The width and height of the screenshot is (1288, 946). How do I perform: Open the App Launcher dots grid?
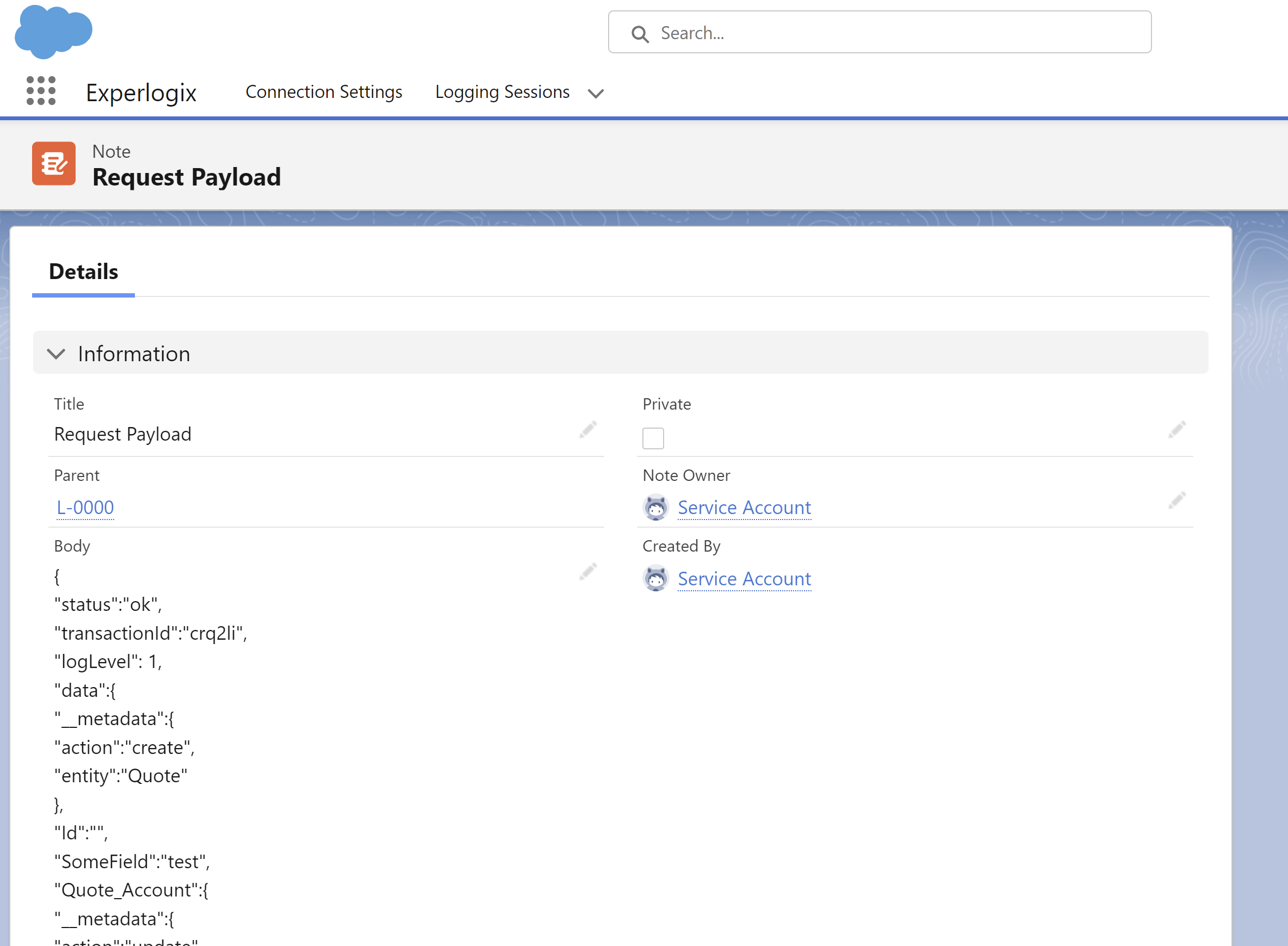click(41, 91)
